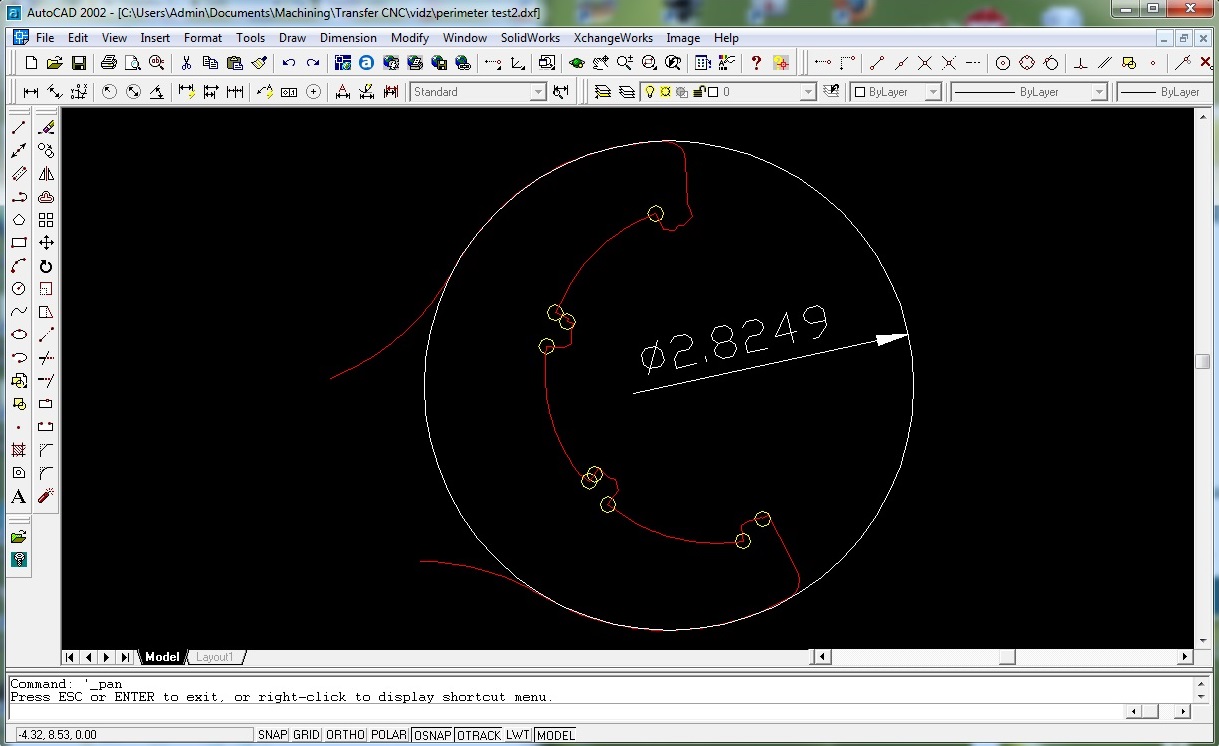Toggle SNAP mode in status bar
The width and height of the screenshot is (1219, 746).
point(272,735)
